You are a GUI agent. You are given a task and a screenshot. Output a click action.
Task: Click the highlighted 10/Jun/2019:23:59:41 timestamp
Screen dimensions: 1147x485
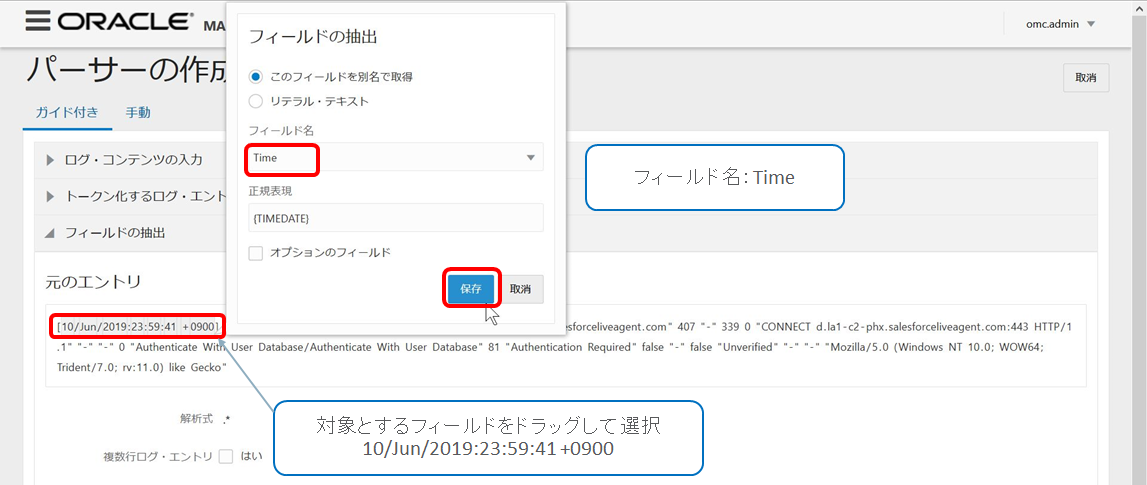click(137, 325)
